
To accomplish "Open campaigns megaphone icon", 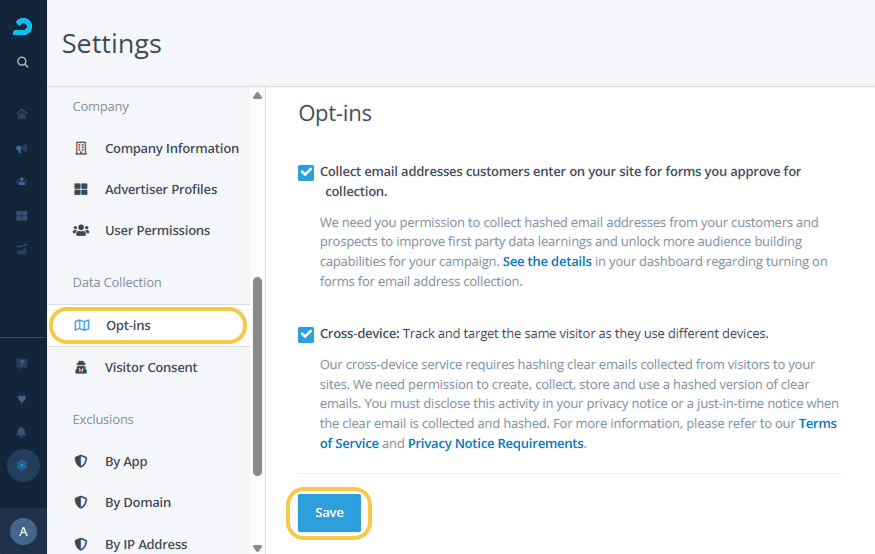I will click(x=22, y=148).
